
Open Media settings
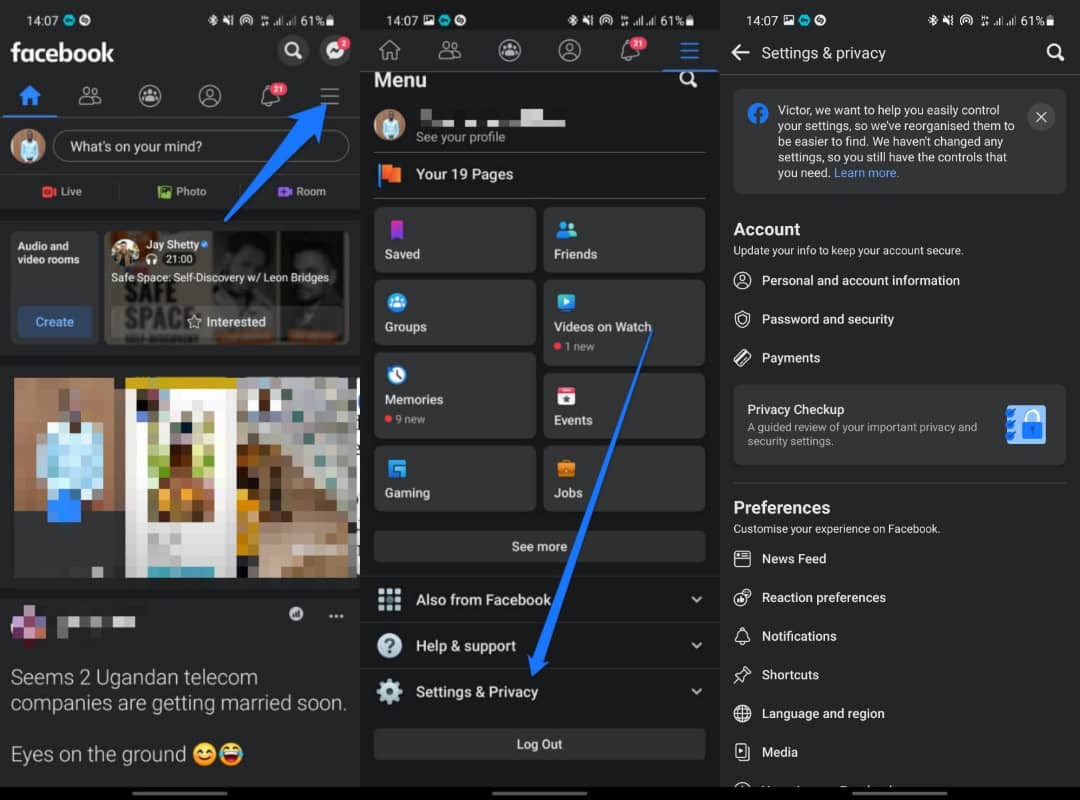coord(899,752)
